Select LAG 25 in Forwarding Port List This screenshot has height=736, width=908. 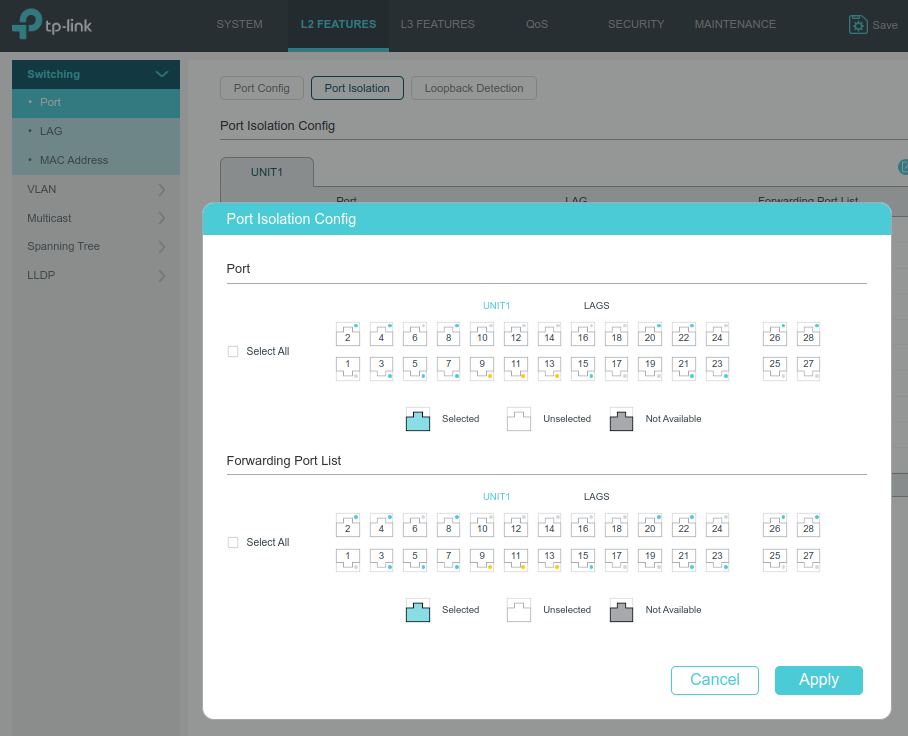pos(774,560)
